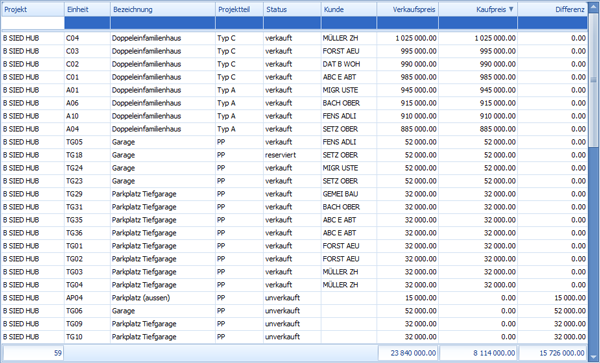600x363 pixels.
Task: Select unit TG09 cell
Action: pyautogui.click(x=87, y=324)
